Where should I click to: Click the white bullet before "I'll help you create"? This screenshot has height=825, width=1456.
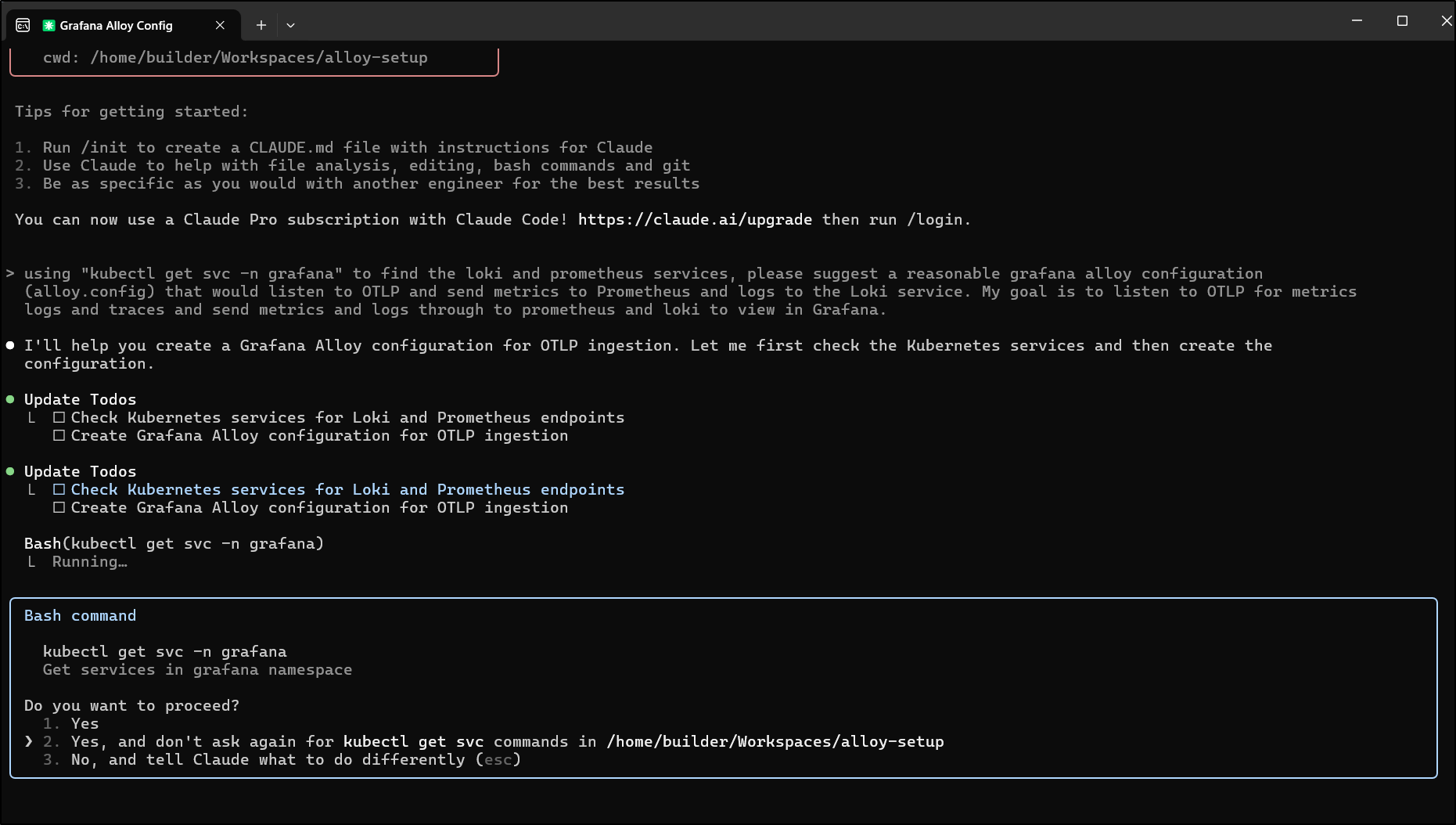pyautogui.click(x=10, y=345)
